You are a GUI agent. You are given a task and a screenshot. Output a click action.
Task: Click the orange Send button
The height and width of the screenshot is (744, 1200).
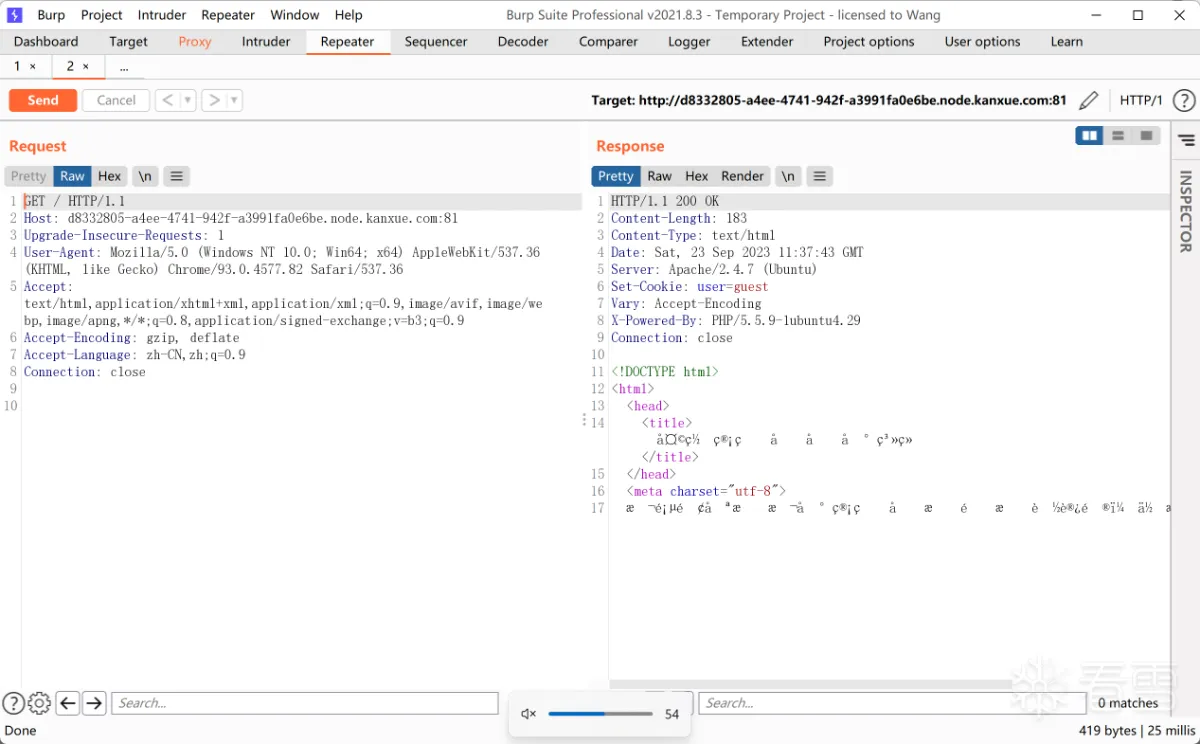click(43, 100)
